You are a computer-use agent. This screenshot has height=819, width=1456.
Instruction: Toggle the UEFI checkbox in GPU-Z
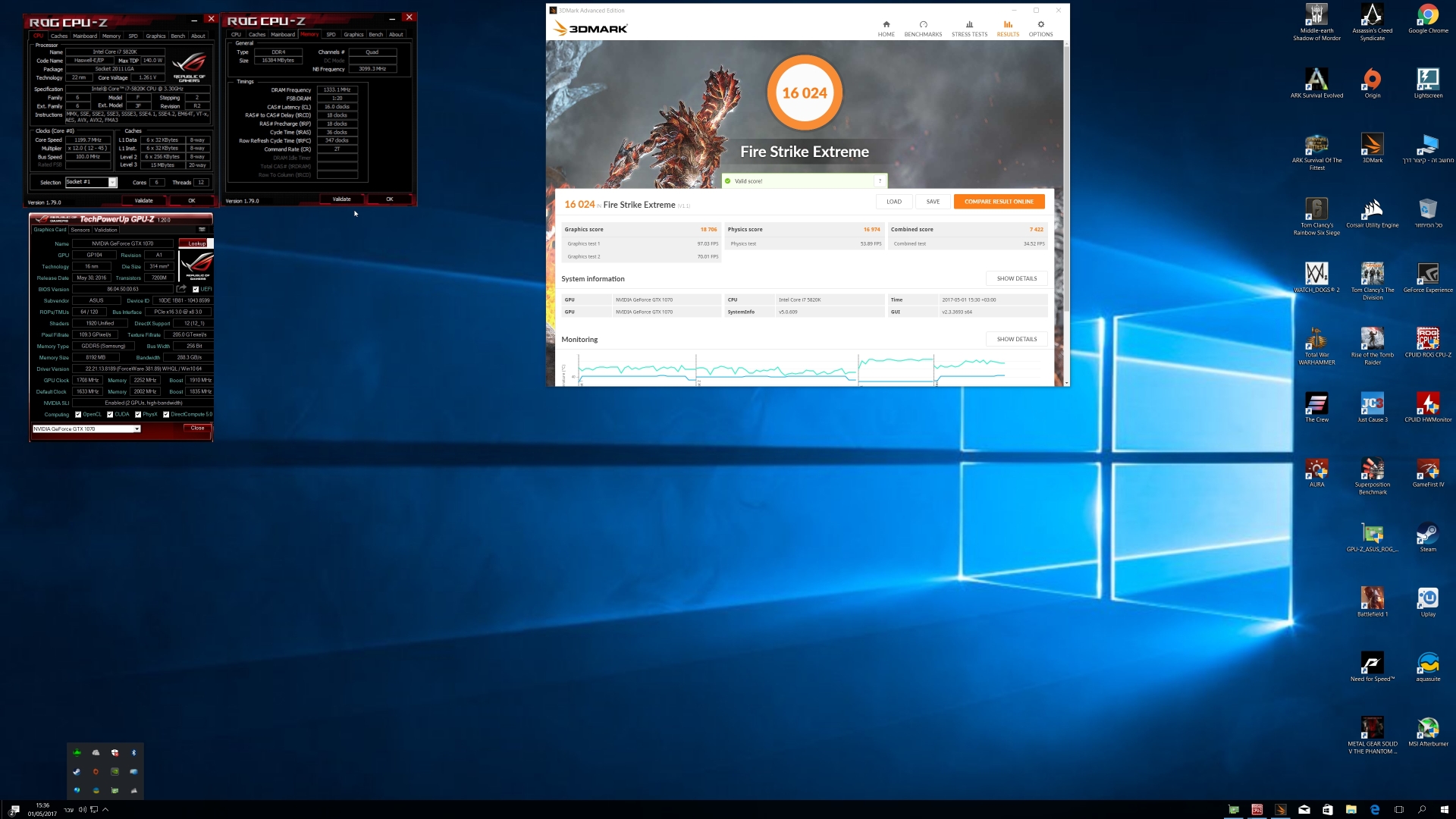196,289
